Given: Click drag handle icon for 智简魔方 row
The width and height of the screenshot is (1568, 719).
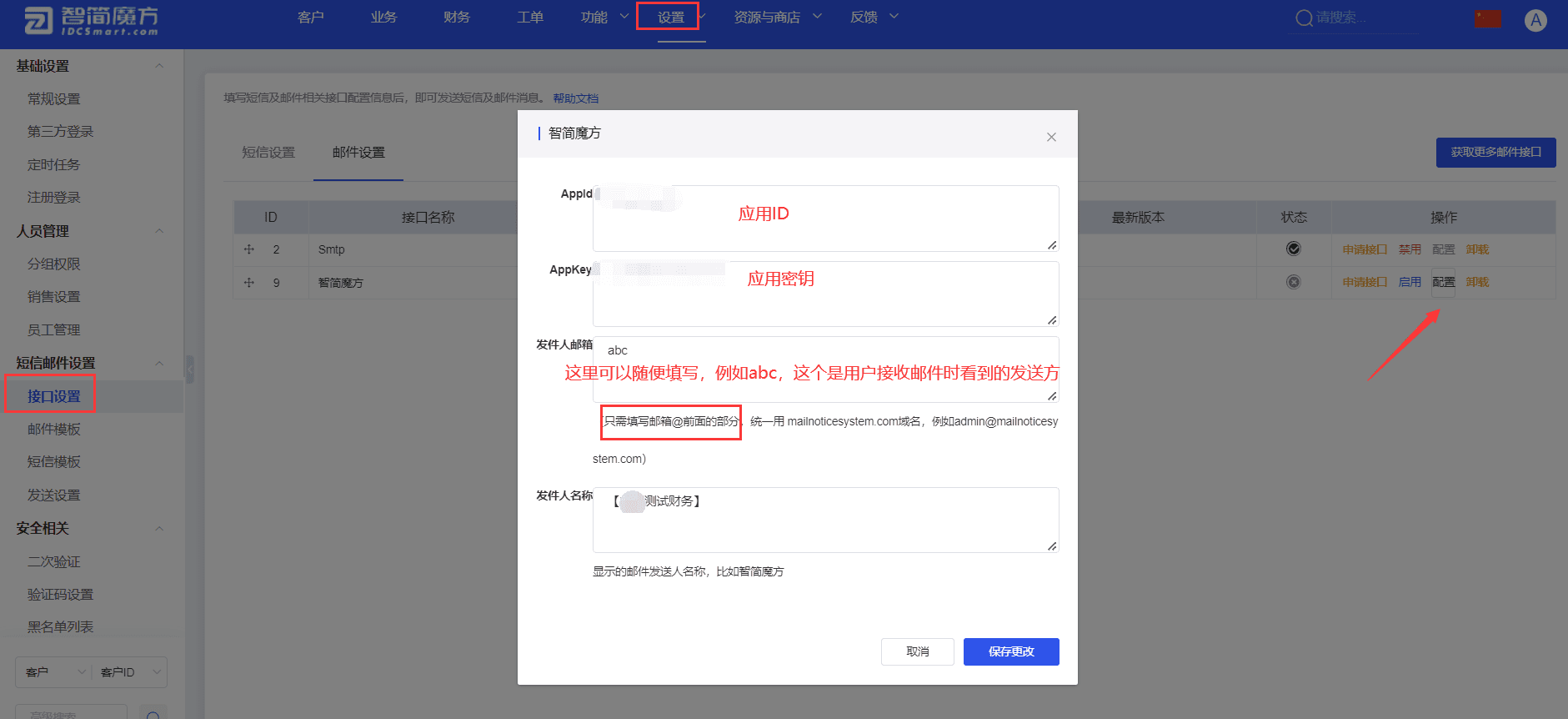Looking at the screenshot, I should pyautogui.click(x=248, y=283).
